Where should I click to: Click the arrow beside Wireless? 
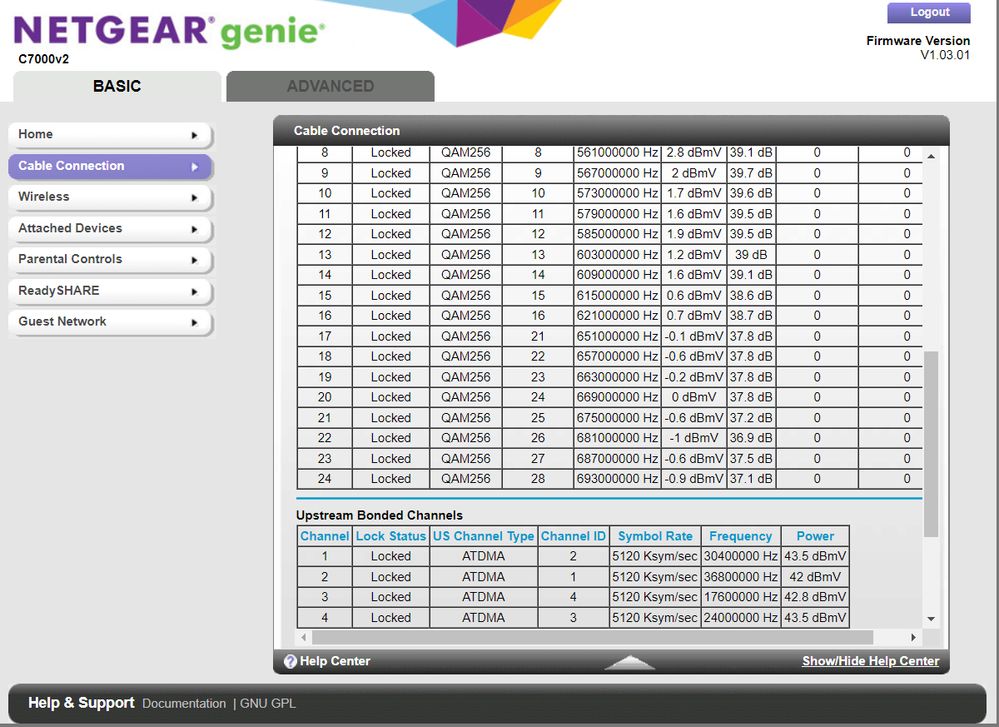pos(195,198)
